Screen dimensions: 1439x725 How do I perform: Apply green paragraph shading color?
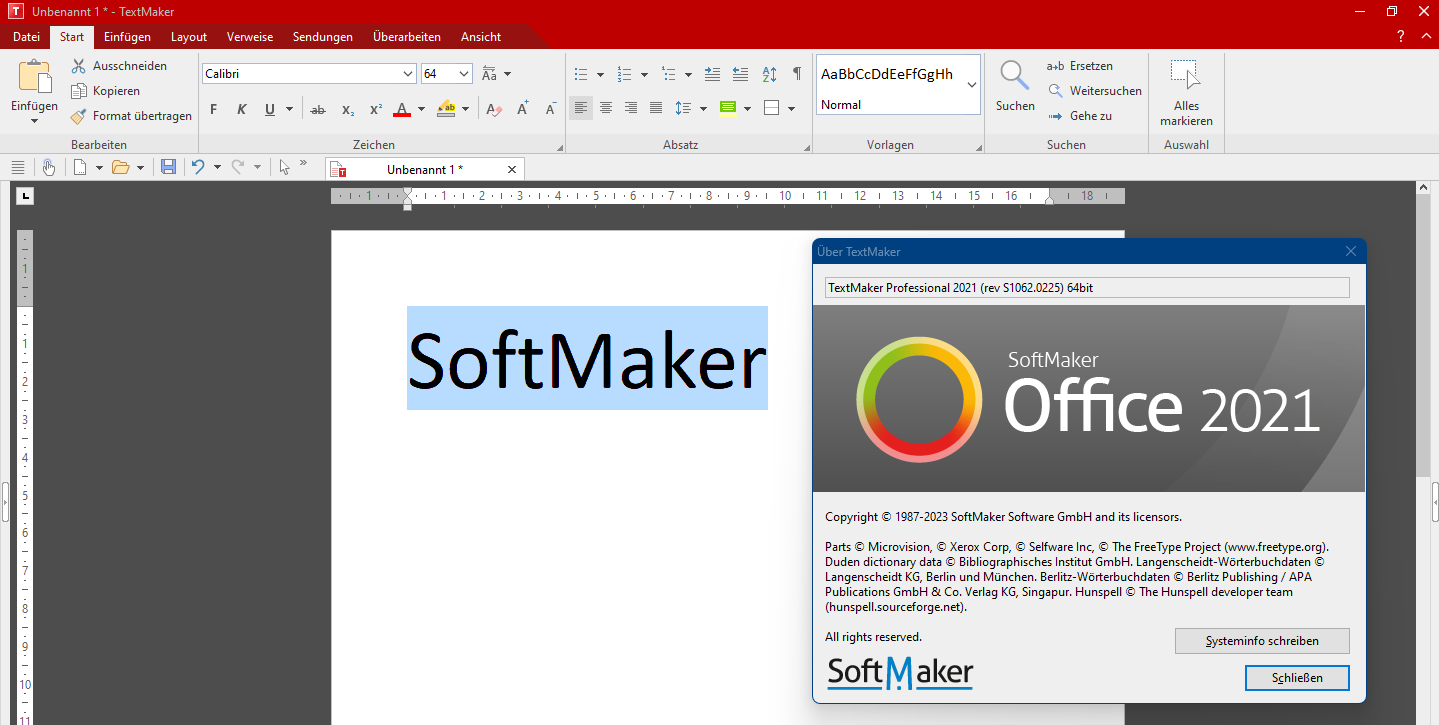click(727, 109)
